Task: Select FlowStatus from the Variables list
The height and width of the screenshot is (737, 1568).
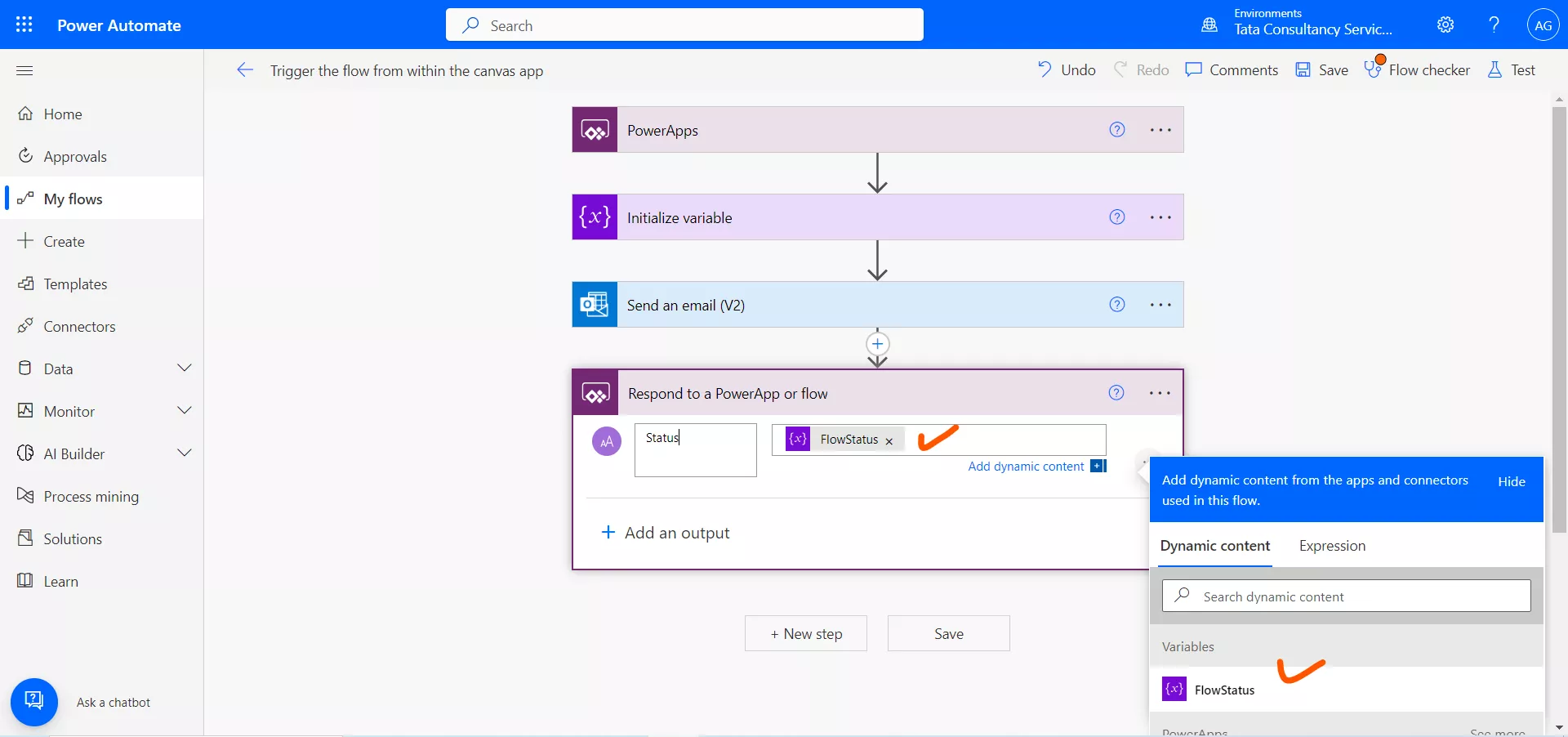Action: (1347, 690)
